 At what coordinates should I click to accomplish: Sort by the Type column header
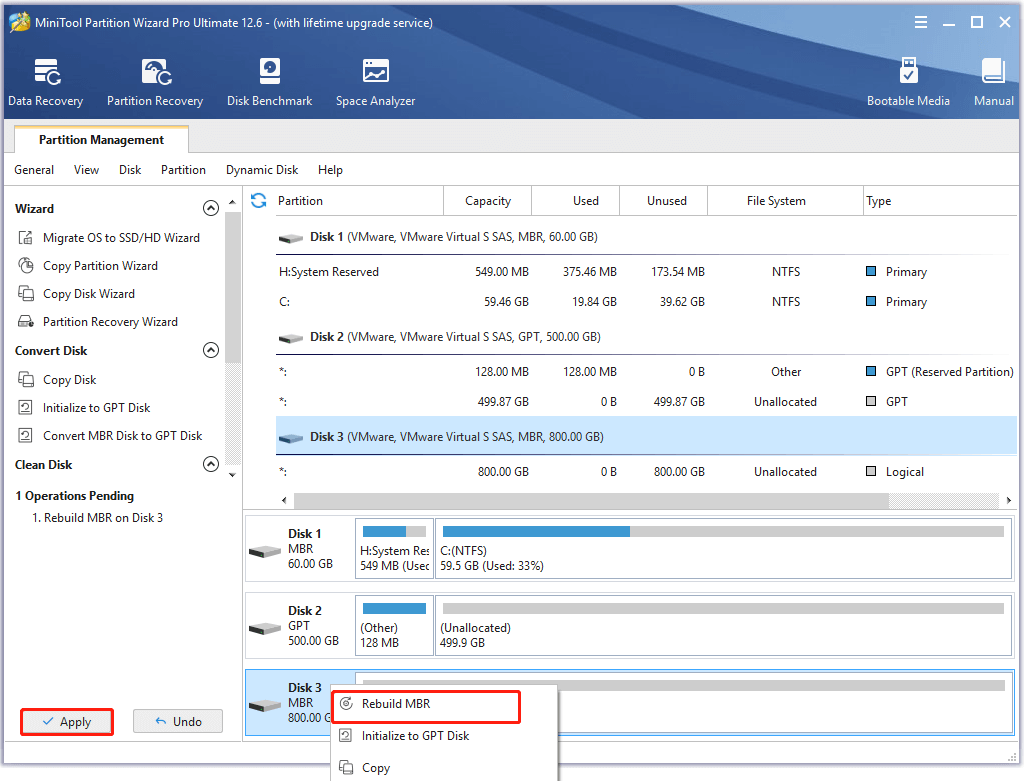point(940,201)
